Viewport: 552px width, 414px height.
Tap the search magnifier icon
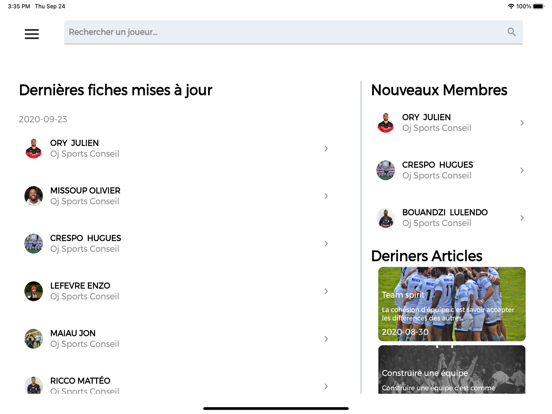click(x=512, y=32)
